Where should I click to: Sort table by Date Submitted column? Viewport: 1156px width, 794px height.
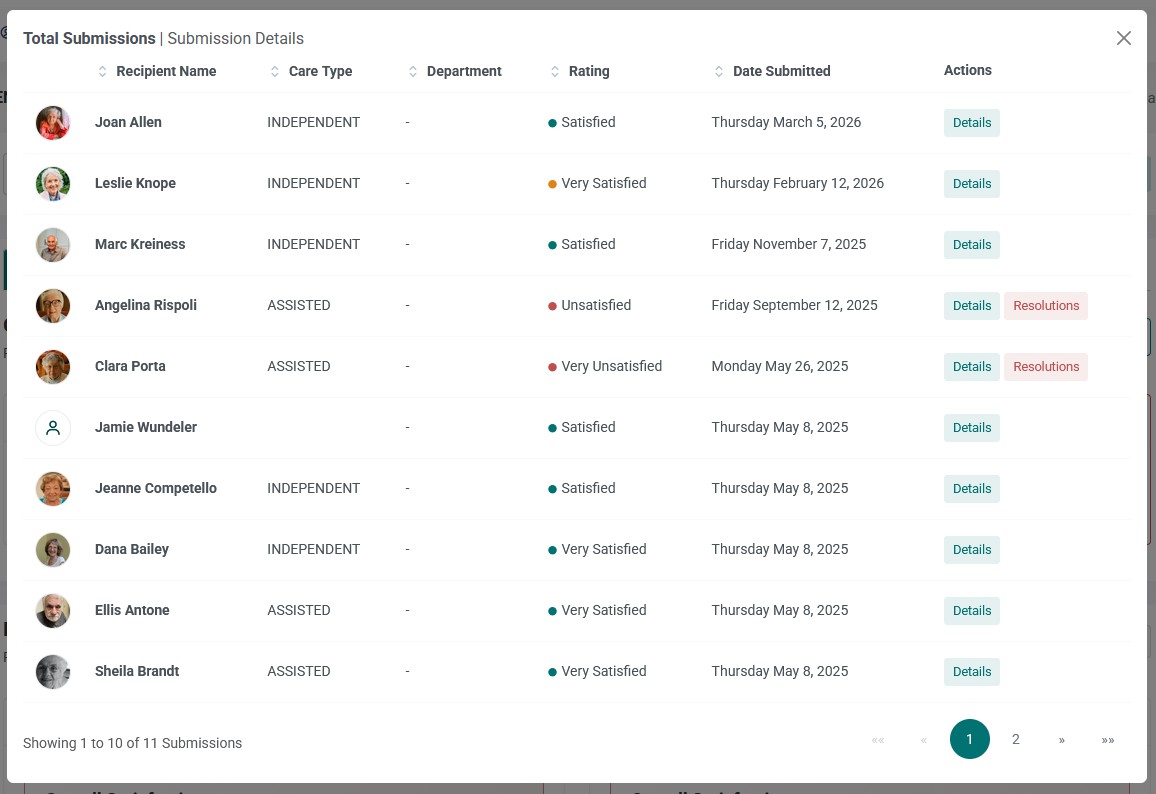pyautogui.click(x=719, y=72)
